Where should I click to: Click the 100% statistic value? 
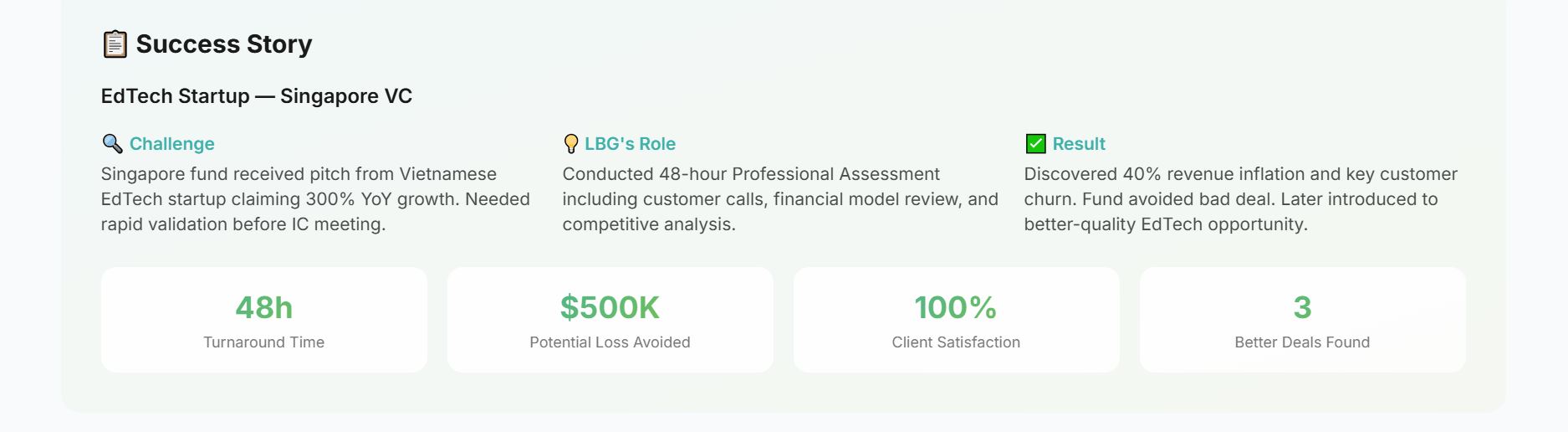(x=956, y=308)
